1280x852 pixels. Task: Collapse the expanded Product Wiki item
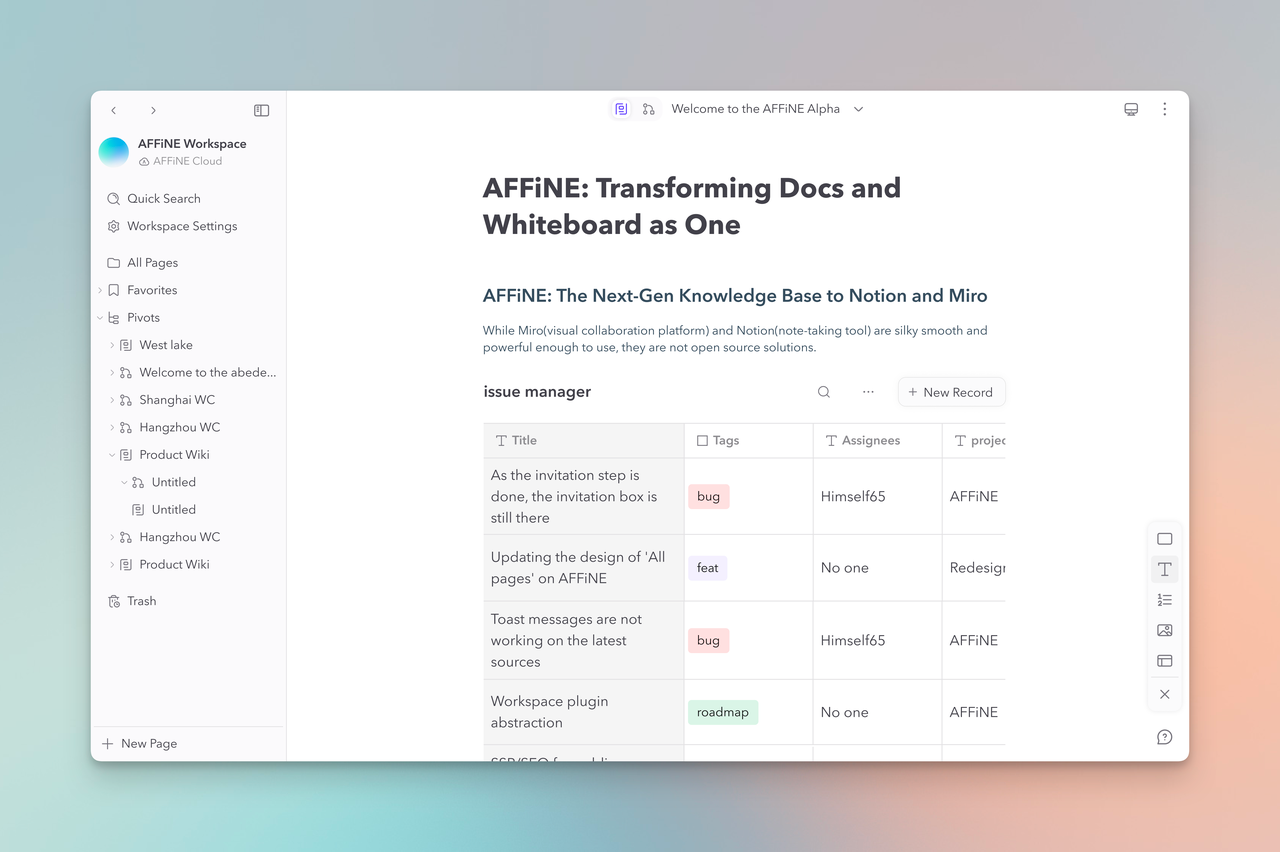pyautogui.click(x=112, y=455)
